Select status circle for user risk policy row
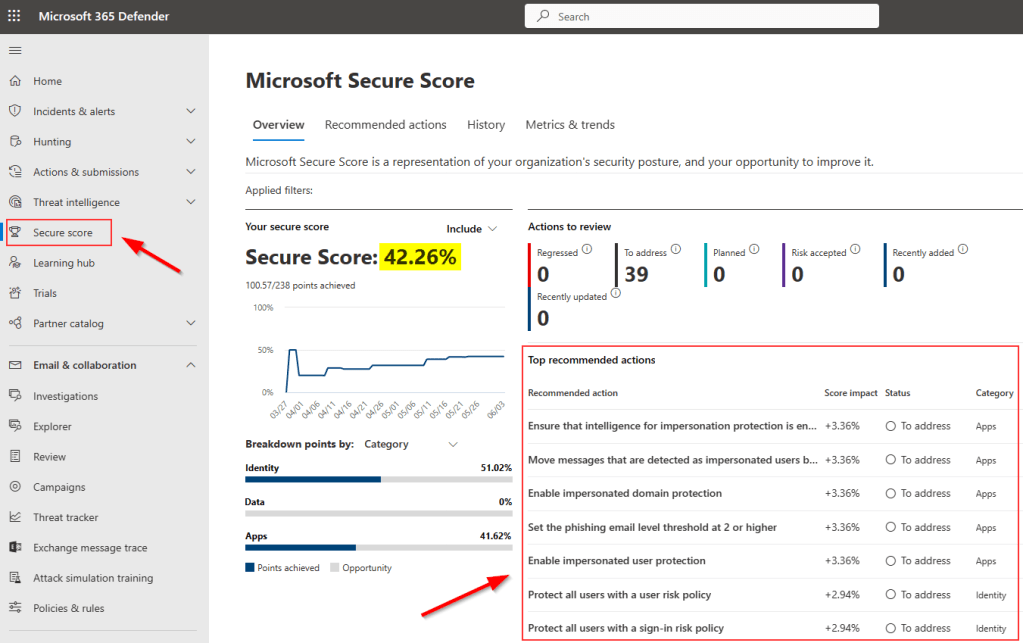1023x643 pixels. click(x=890, y=595)
